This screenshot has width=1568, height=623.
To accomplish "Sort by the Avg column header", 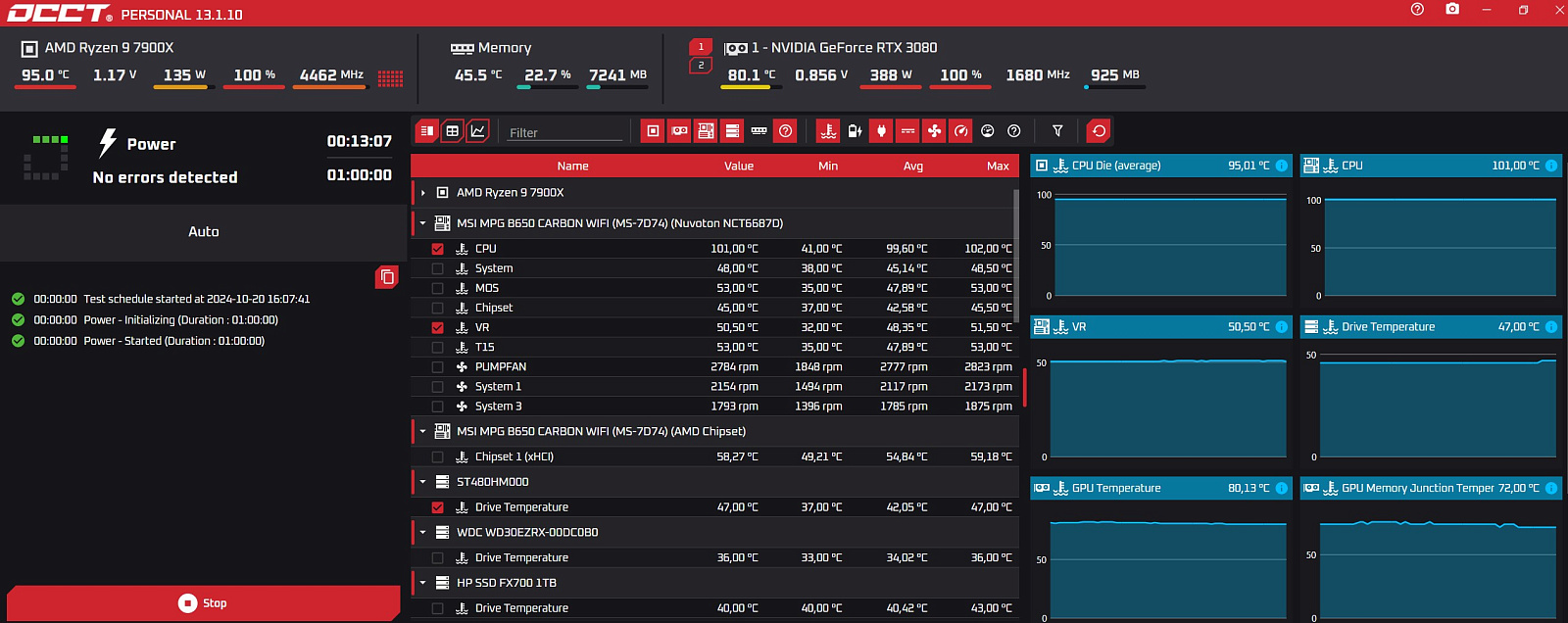I will click(913, 166).
